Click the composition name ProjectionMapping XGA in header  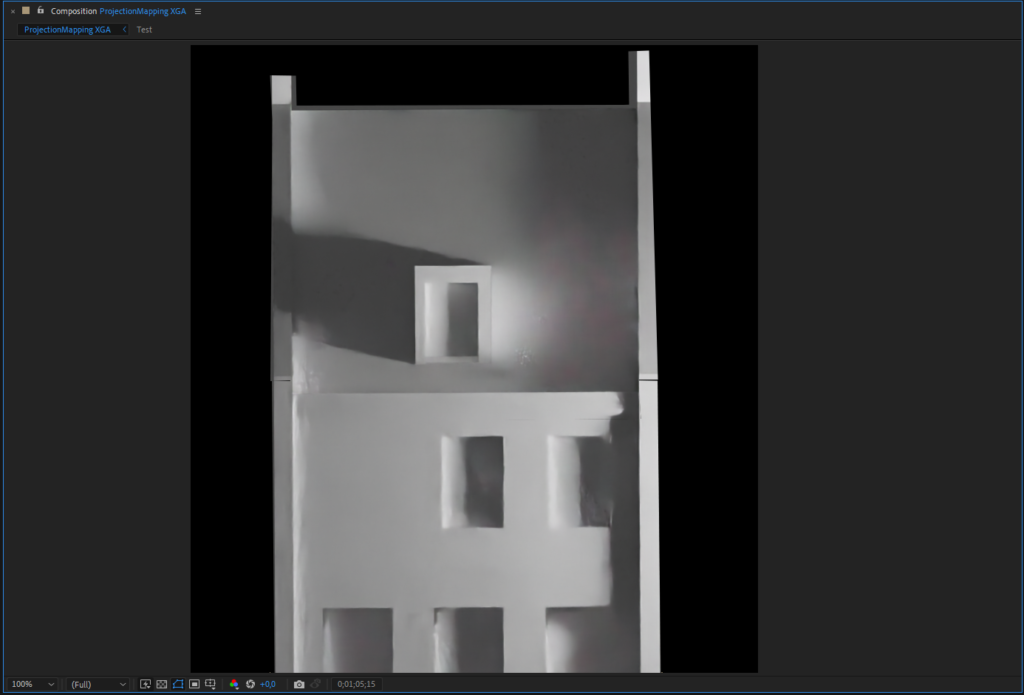[142, 11]
